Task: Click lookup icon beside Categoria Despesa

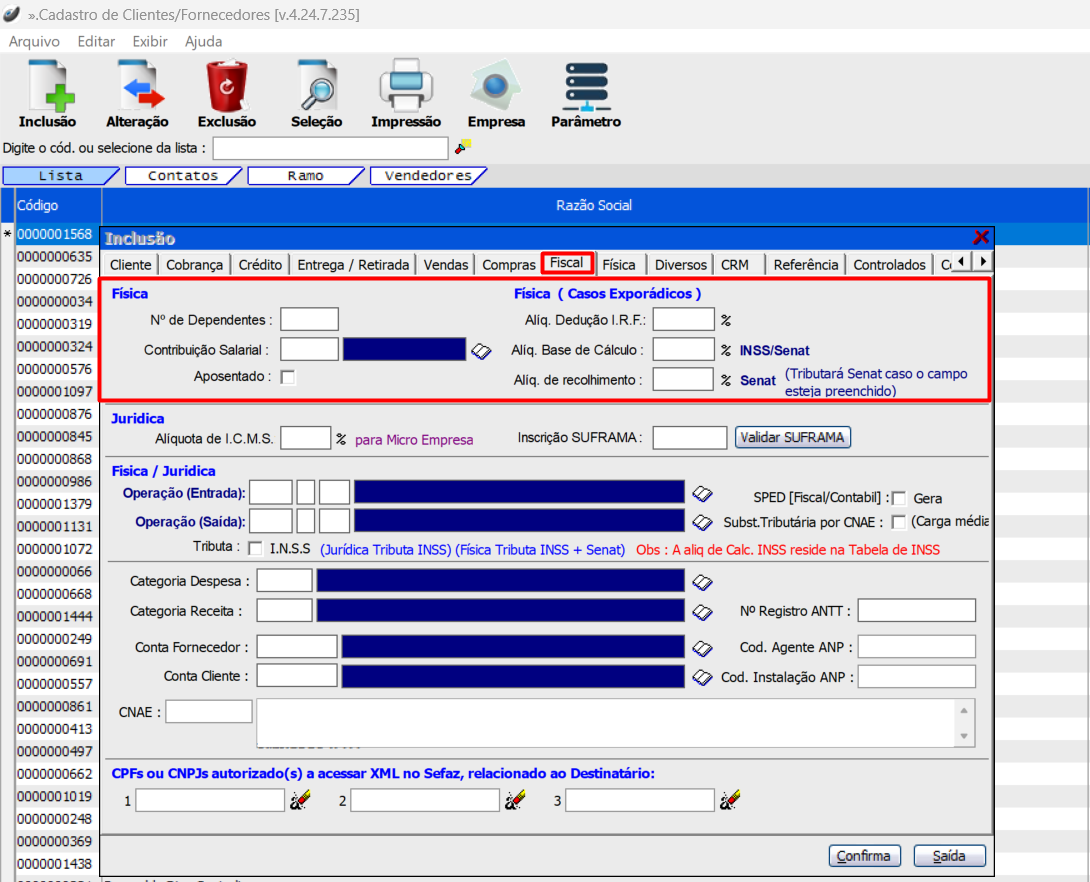Action: pyautogui.click(x=702, y=581)
